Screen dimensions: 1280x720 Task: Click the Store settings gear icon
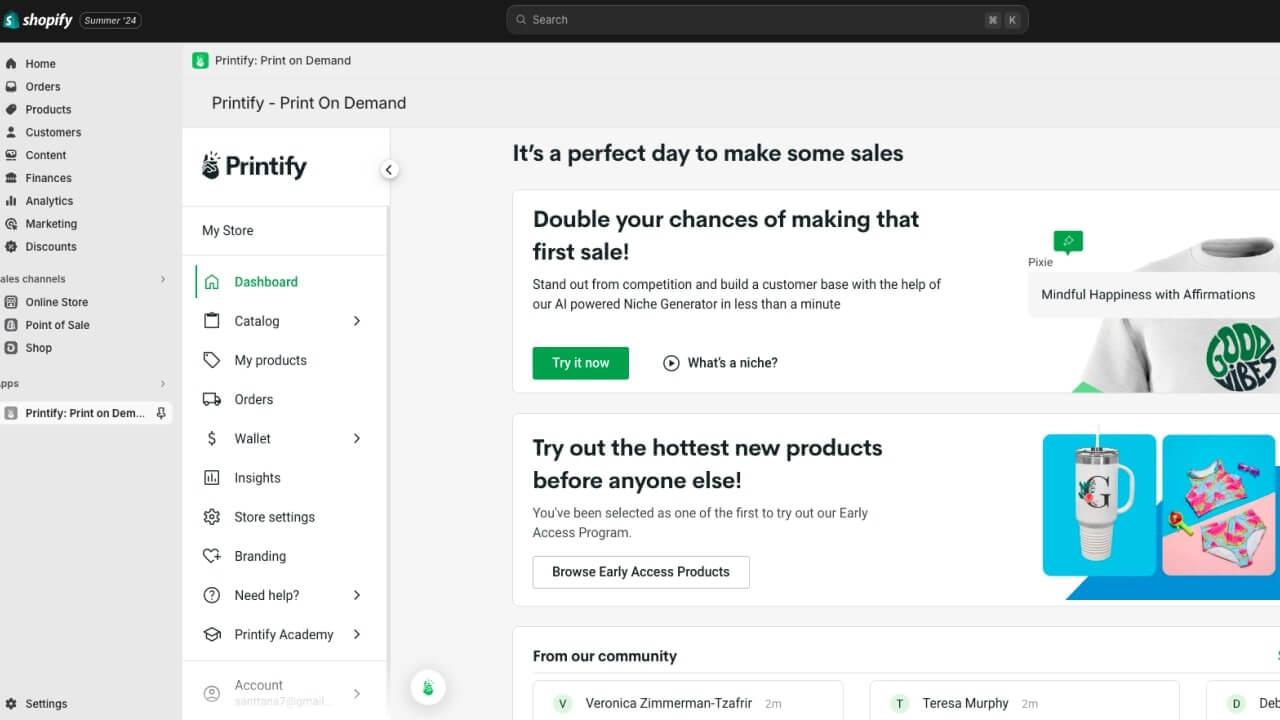coord(211,517)
